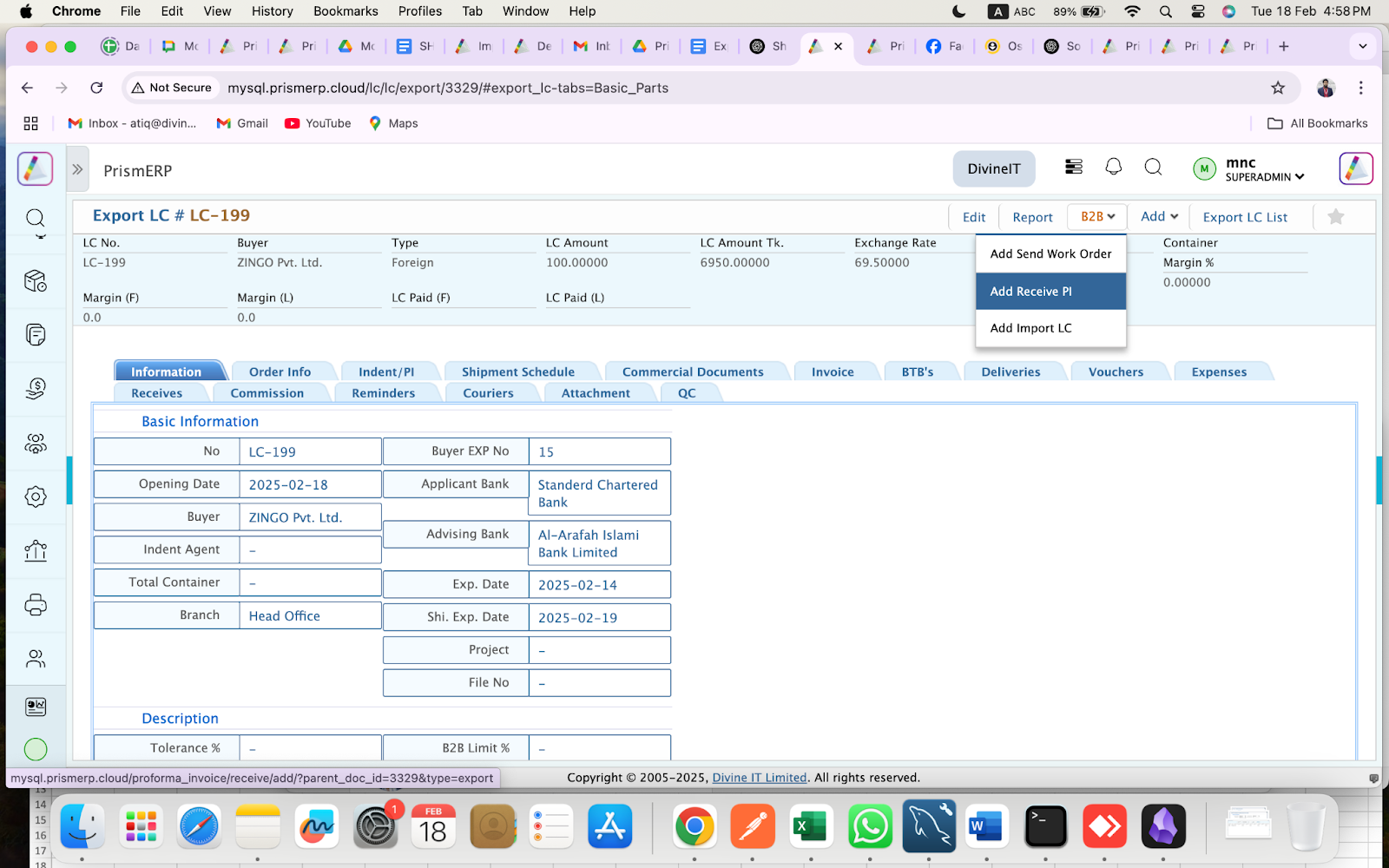Open WhatsApp from the Dock
Screen dimensions: 1389x868
coord(870,826)
